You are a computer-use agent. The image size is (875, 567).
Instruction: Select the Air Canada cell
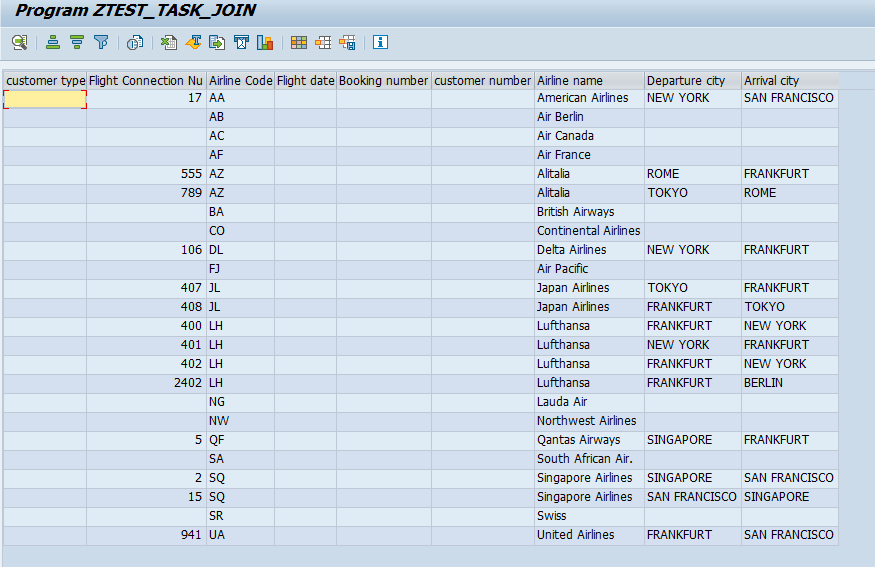coord(589,136)
